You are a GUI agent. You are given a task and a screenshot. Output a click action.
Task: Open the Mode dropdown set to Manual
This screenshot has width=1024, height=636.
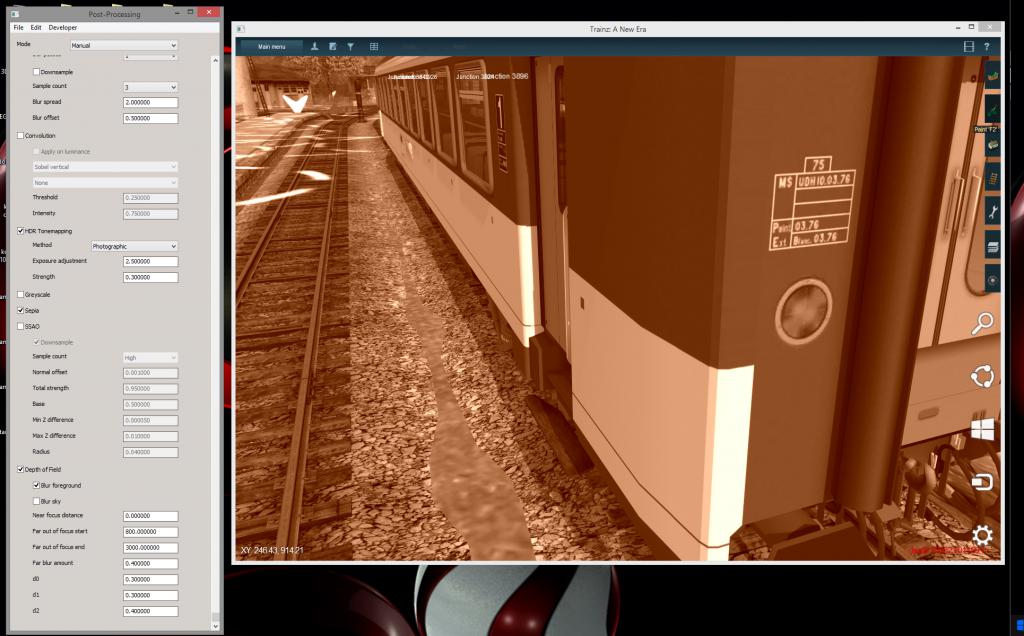pos(124,45)
